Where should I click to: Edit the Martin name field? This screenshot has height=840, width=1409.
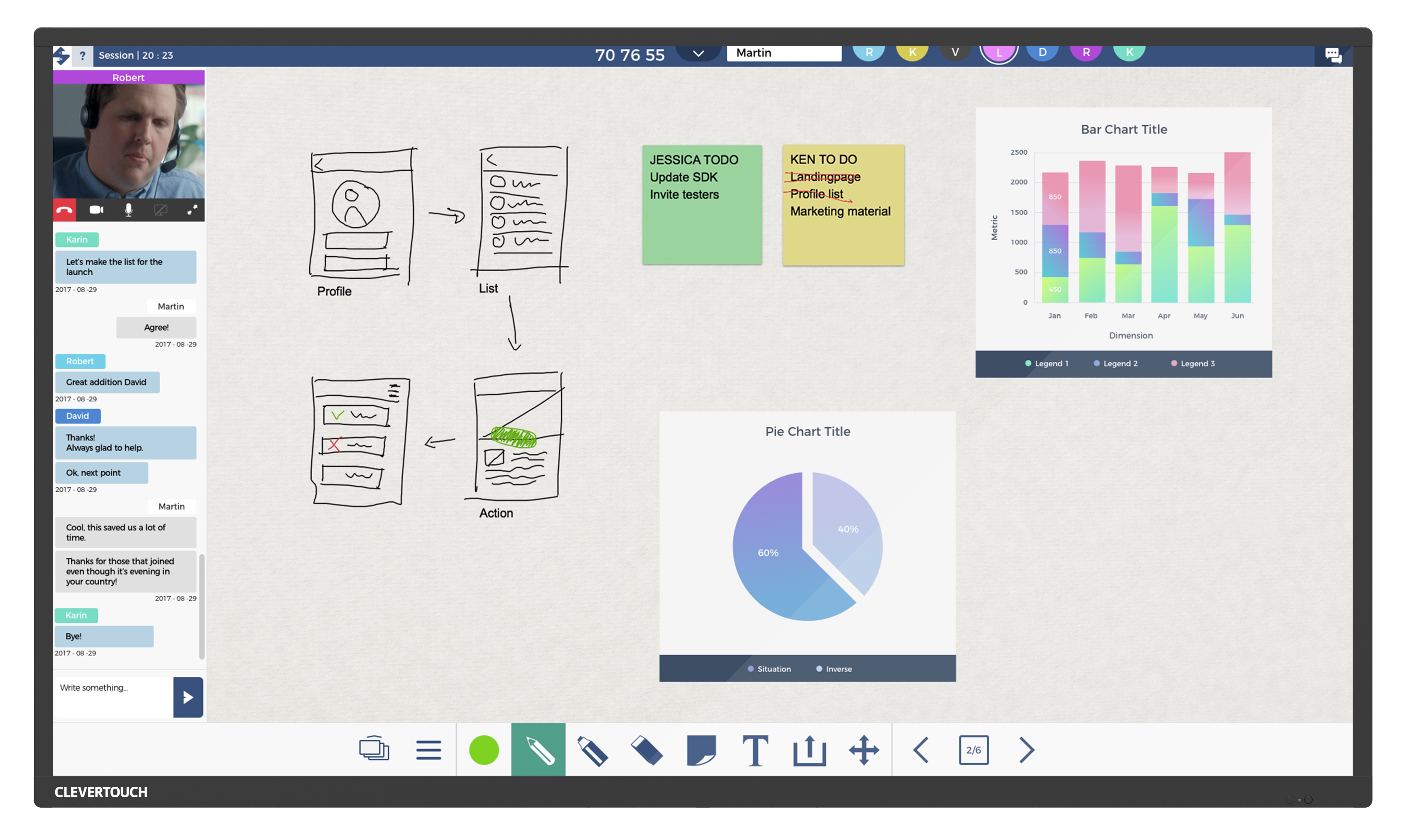coord(784,53)
